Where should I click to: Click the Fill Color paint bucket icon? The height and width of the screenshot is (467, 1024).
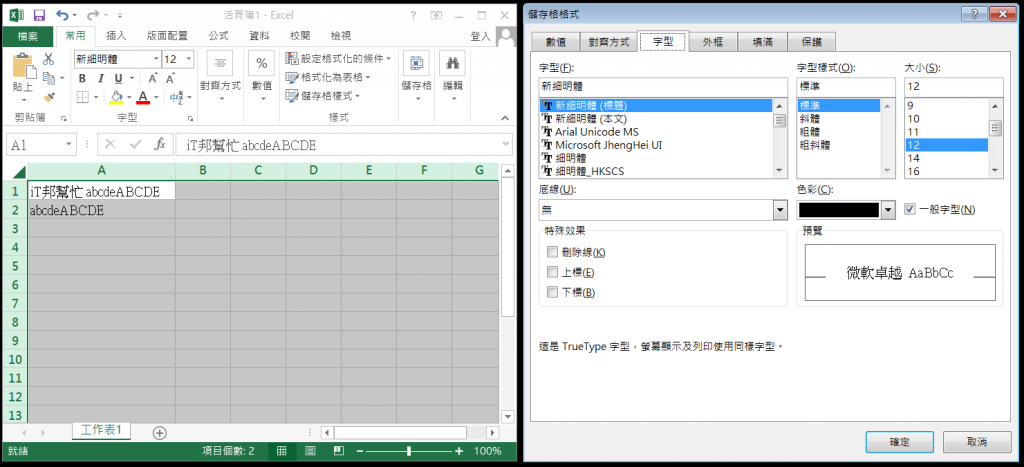pyautogui.click(x=116, y=97)
